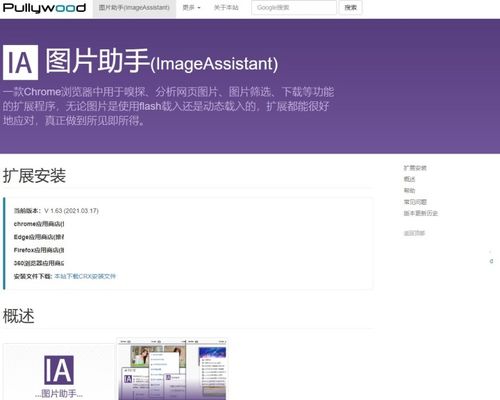Open the 关于本站 menu item
Viewport: 500px width, 400px height.
click(226, 8)
